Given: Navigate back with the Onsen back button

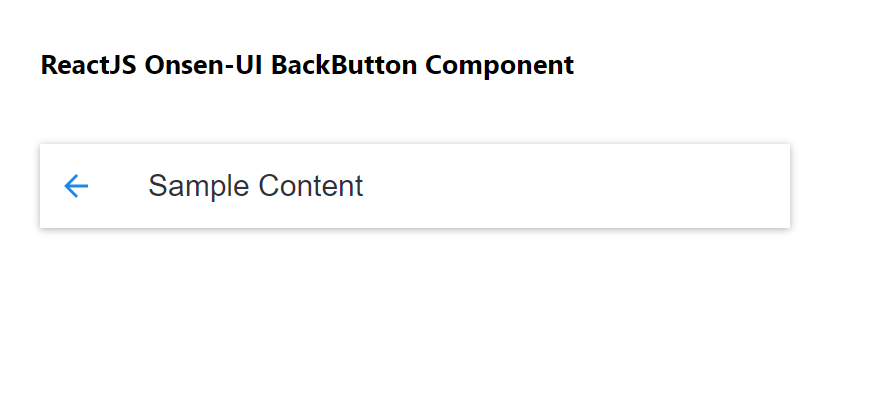Looking at the screenshot, I should (76, 186).
